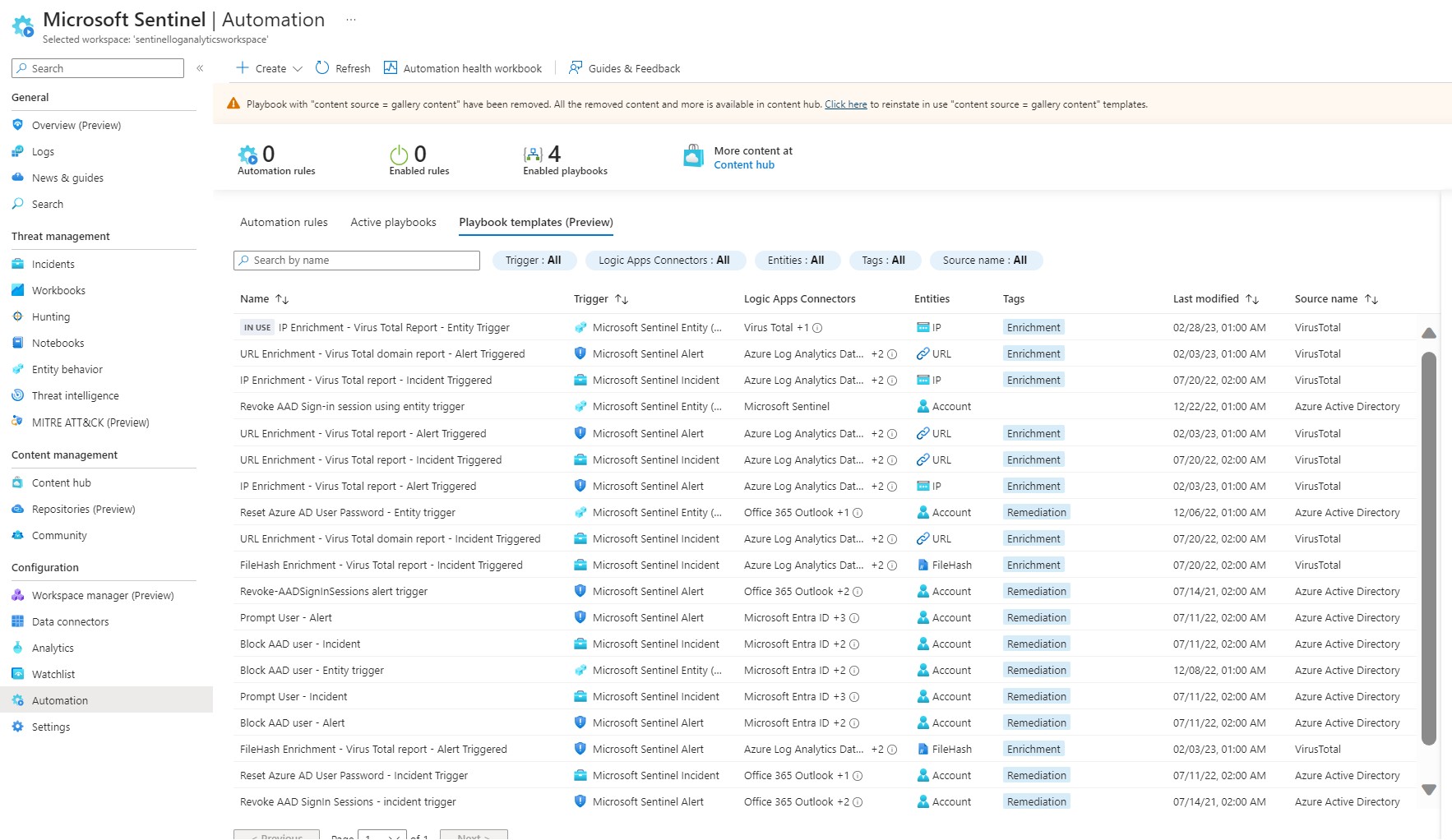Click the Workspace manager icon

pyautogui.click(x=18, y=595)
